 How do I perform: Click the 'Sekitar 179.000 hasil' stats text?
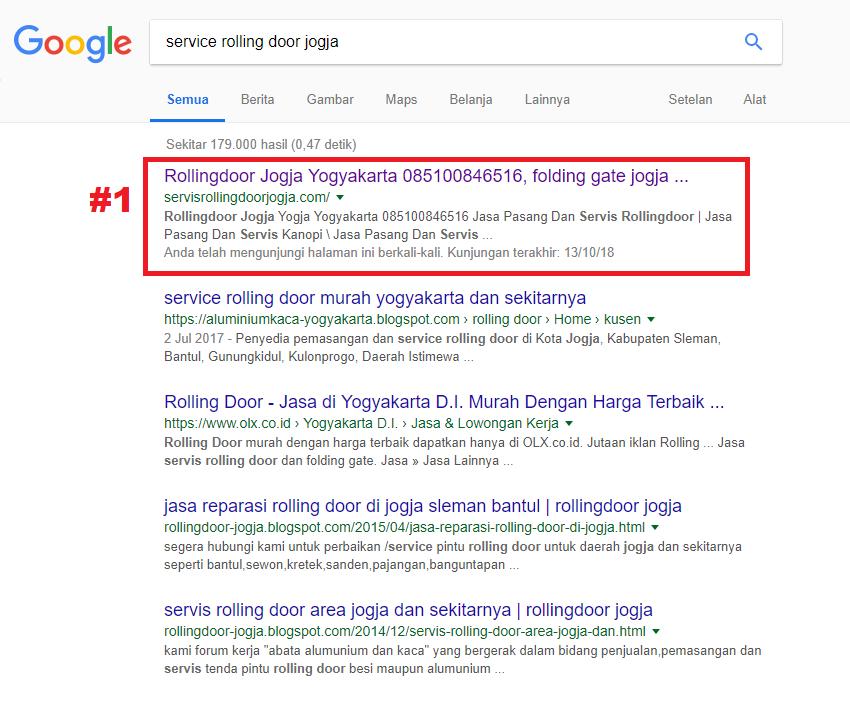click(x=261, y=145)
